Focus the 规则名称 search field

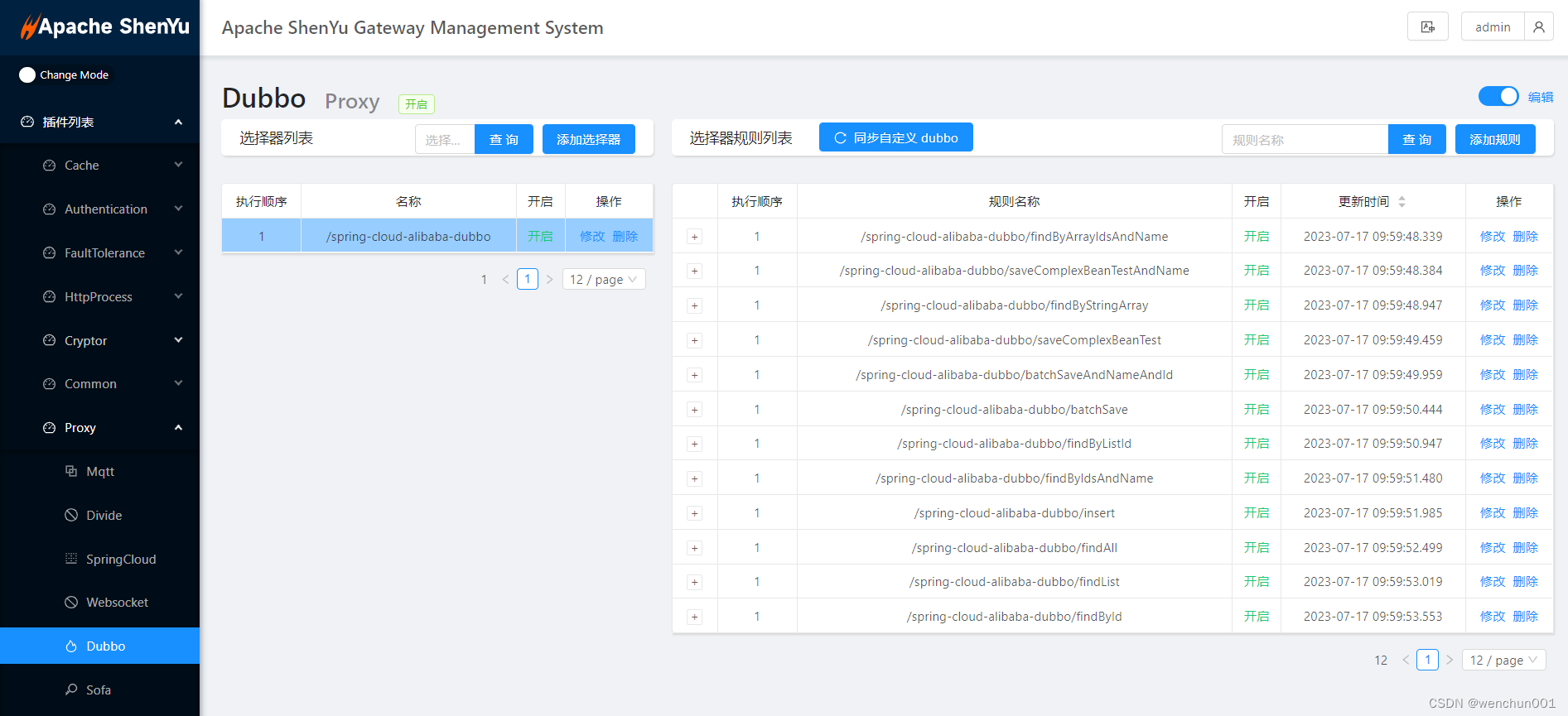[x=1305, y=139]
